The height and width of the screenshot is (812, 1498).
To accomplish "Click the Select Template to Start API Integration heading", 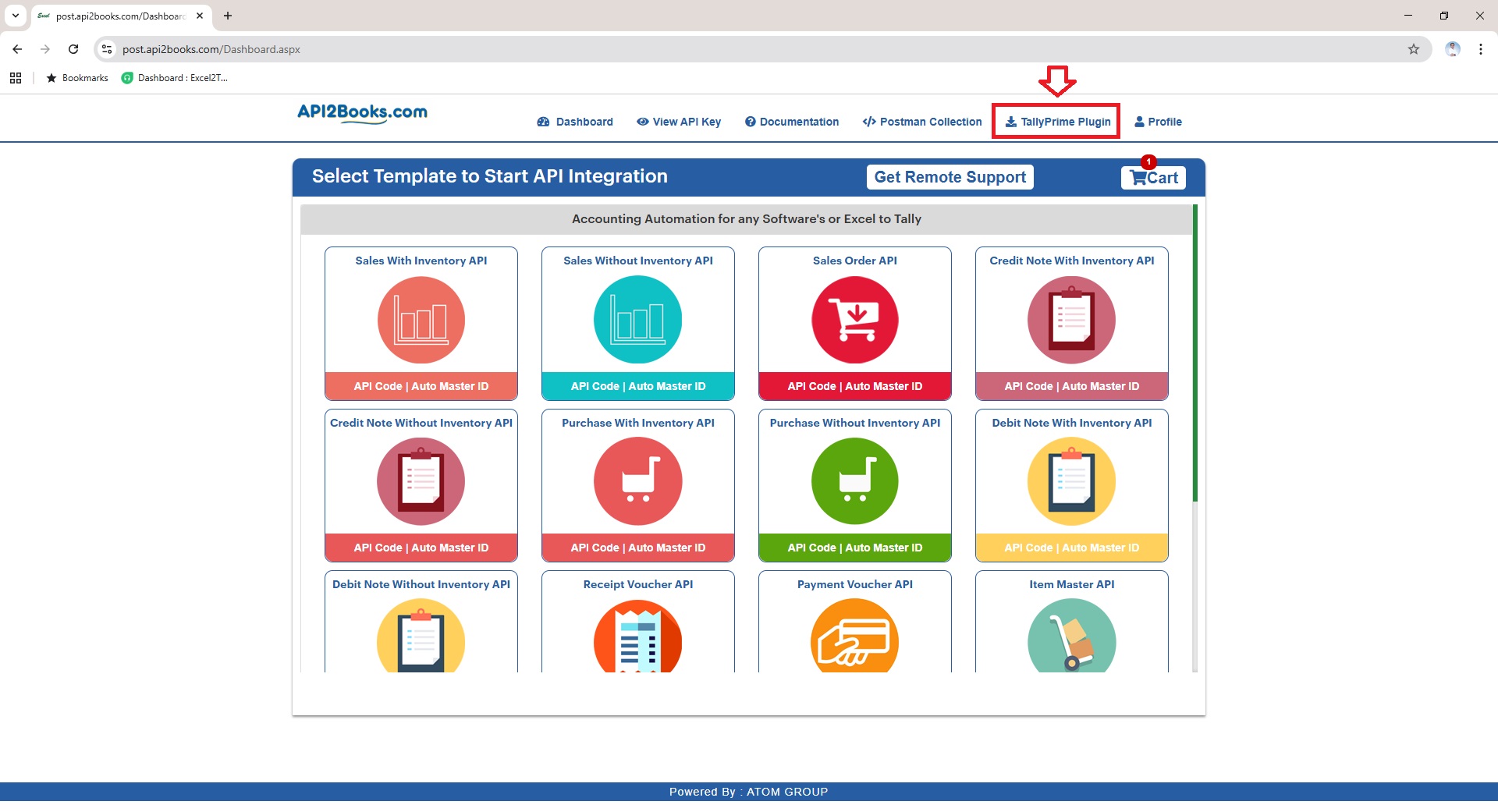I will 490,176.
